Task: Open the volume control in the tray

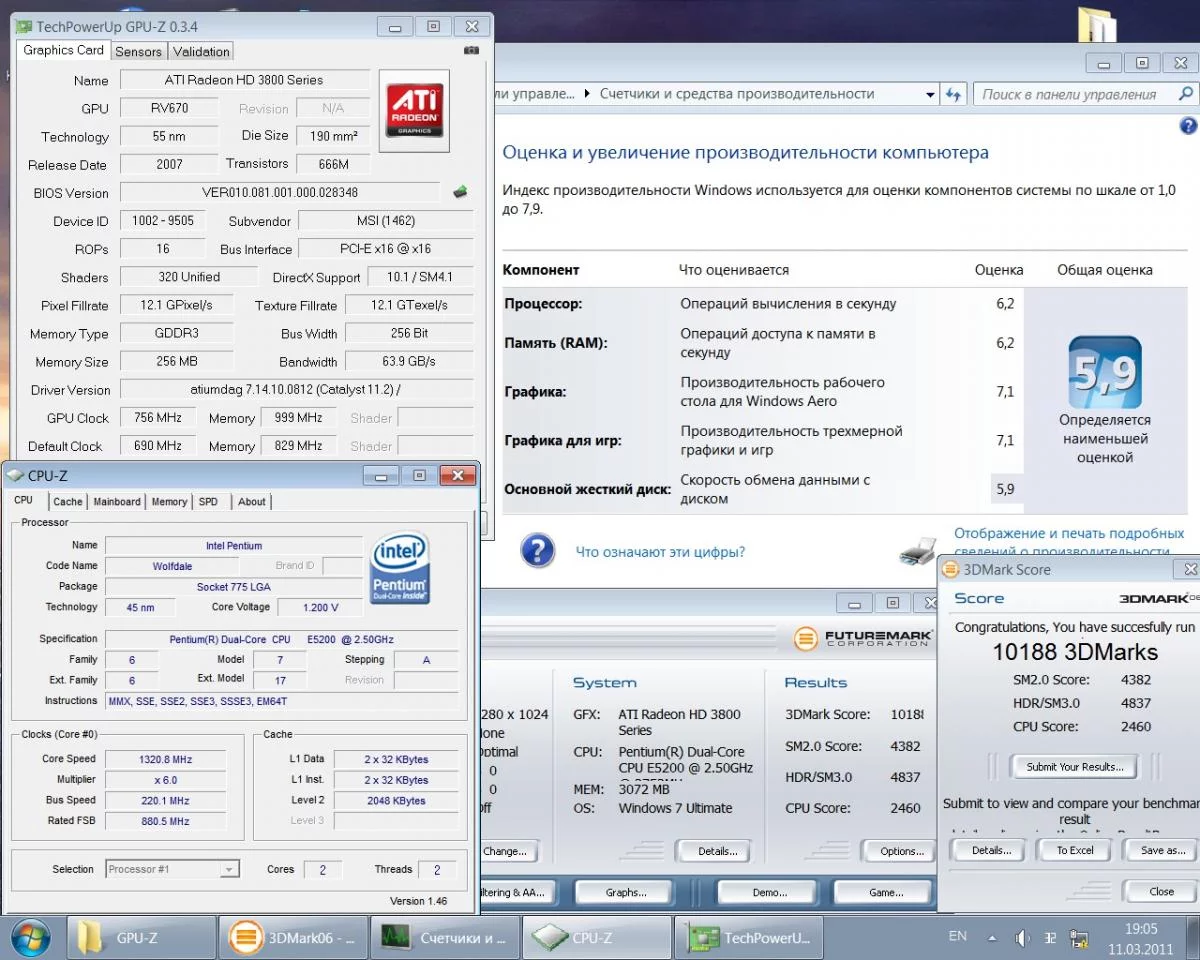Action: 1022,938
